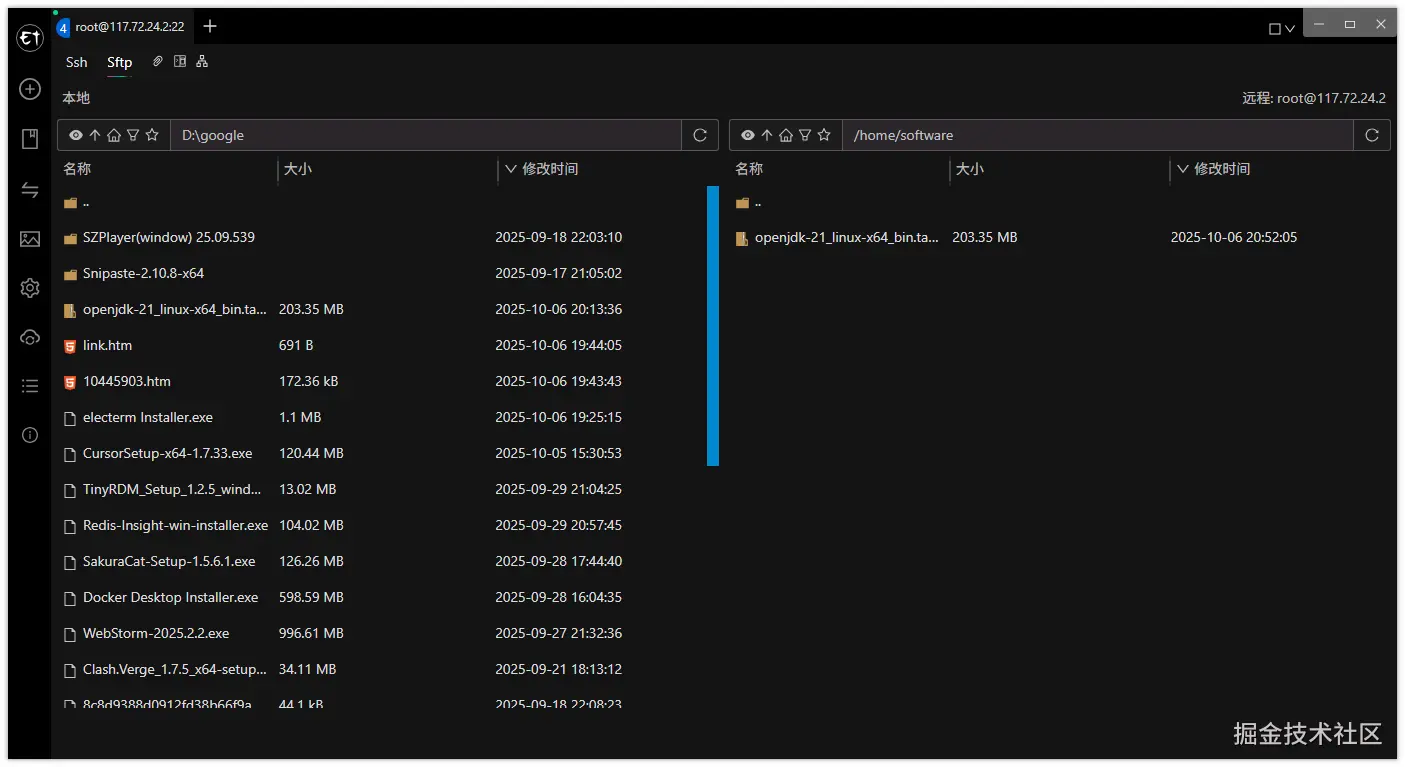Viewport: 1405px width, 767px height.
Task: Sort local files by 大小 column
Action: click(298, 169)
